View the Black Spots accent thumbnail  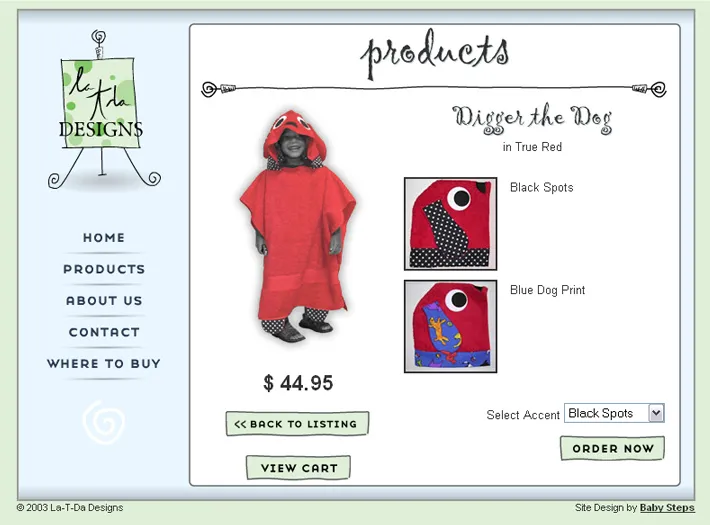[451, 224]
